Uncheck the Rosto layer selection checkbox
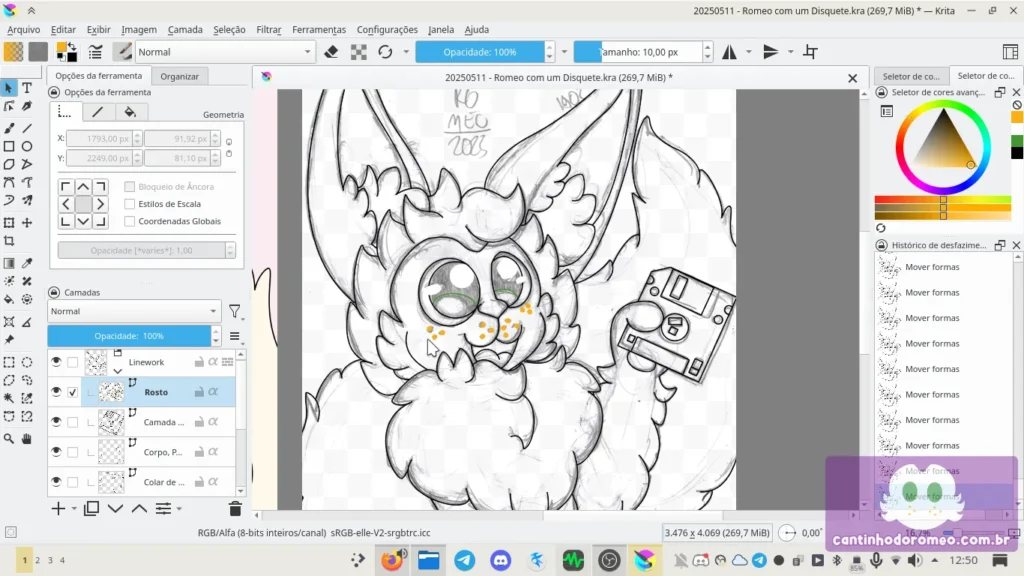Viewport: 1024px width, 576px height. [x=72, y=392]
